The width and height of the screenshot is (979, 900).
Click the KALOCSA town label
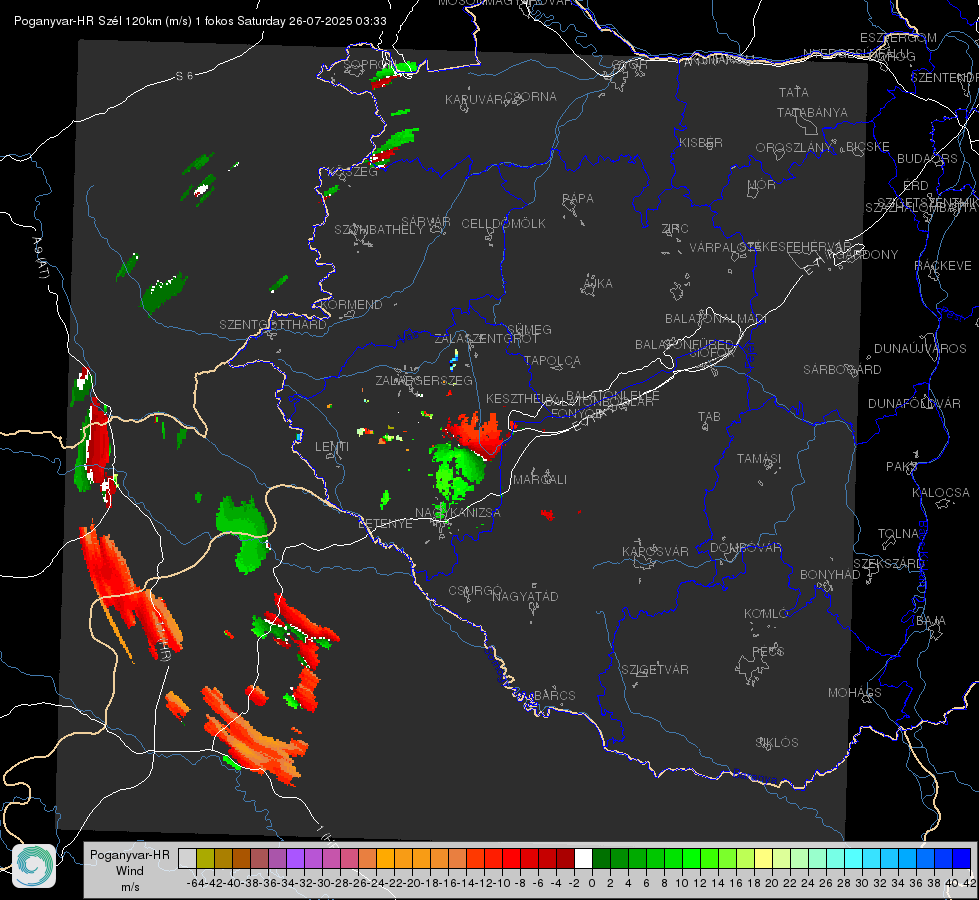[x=940, y=493]
